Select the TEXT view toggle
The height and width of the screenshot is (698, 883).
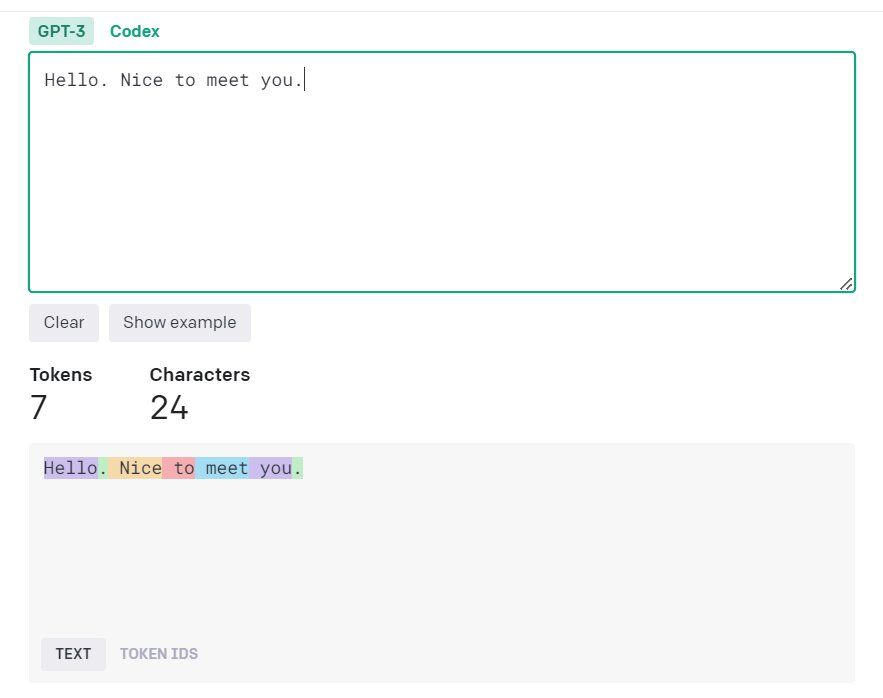click(x=73, y=654)
